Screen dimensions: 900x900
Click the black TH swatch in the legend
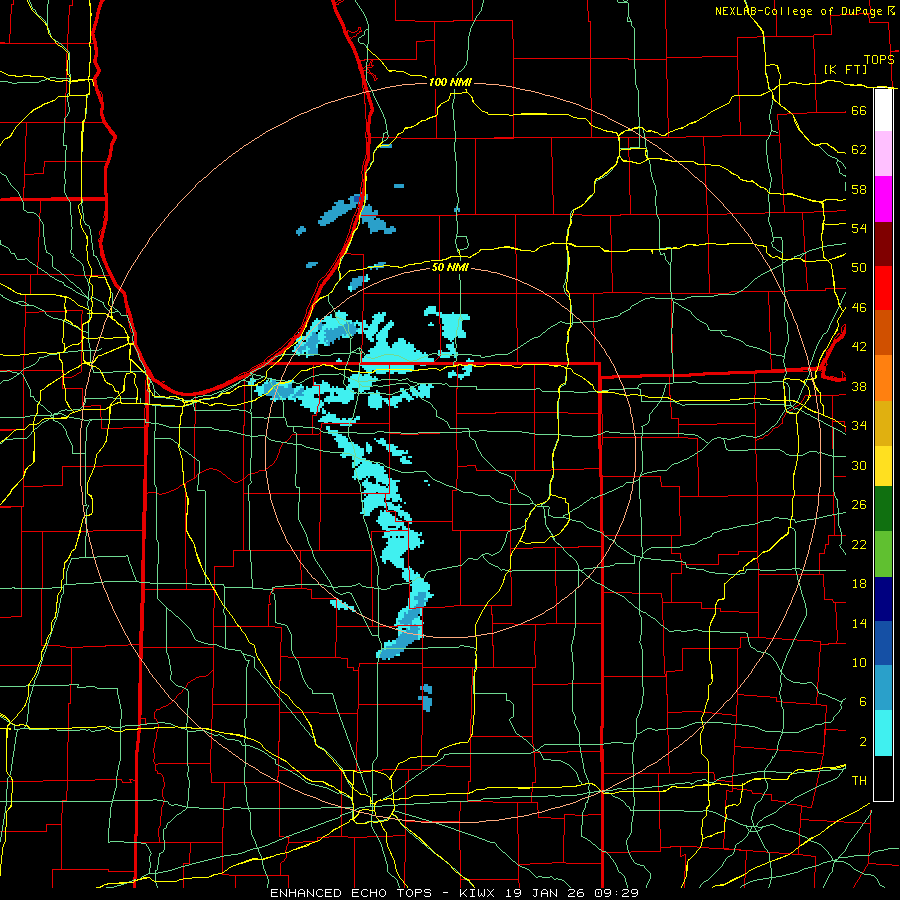[x=883, y=777]
